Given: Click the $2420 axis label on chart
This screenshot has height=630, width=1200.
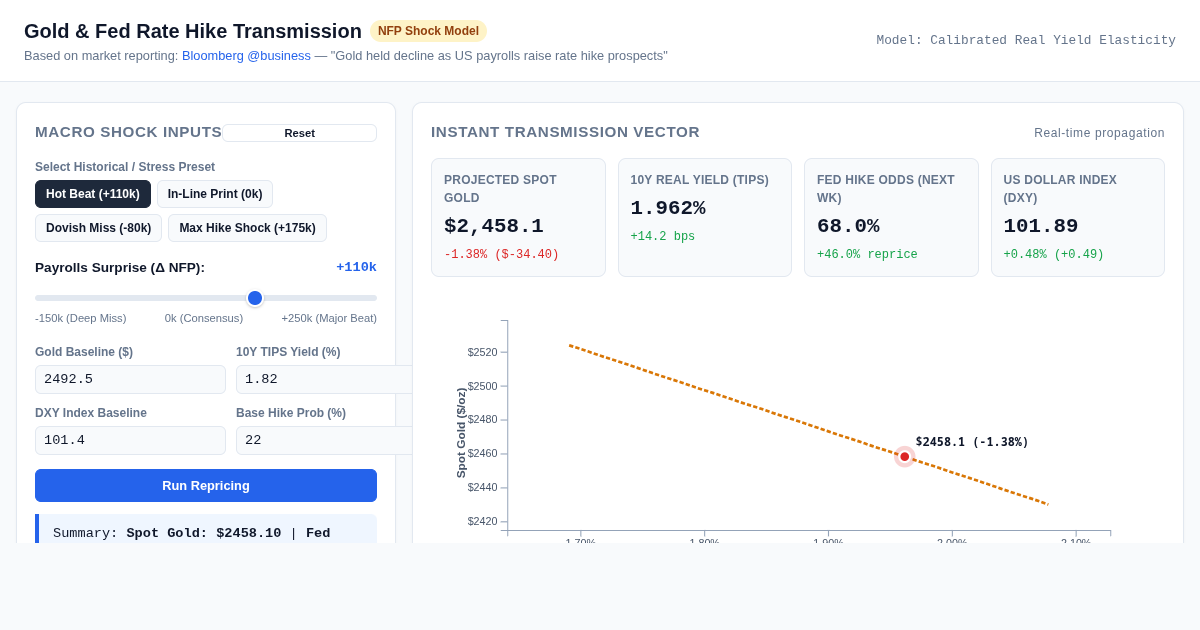Looking at the screenshot, I should tap(482, 521).
